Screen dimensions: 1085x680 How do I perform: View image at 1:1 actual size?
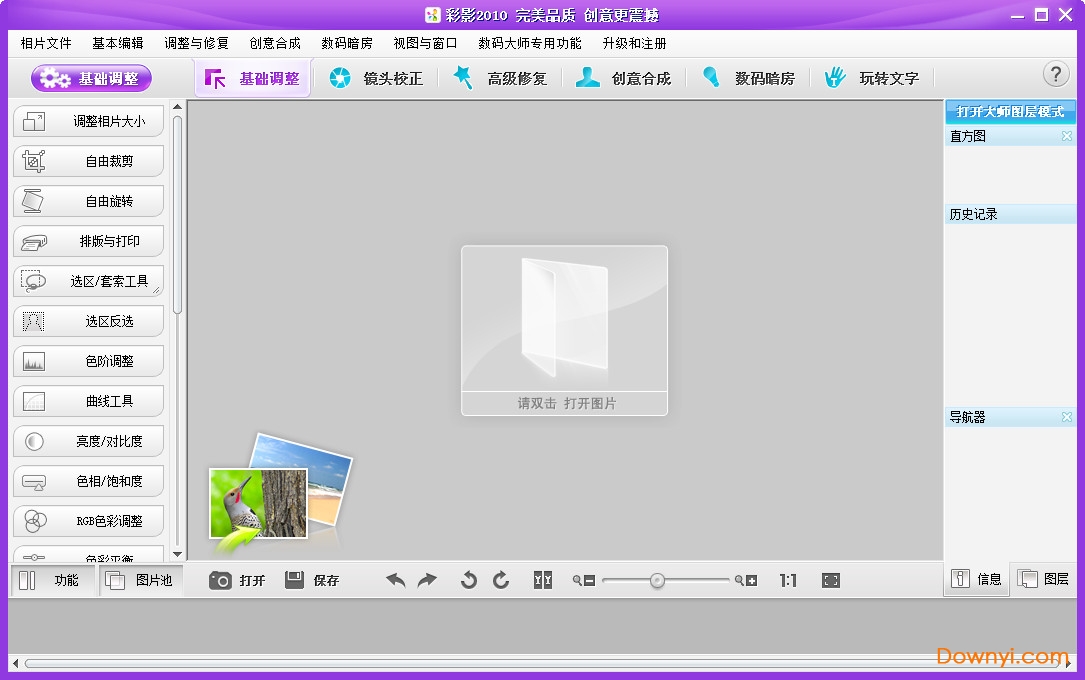[787, 579]
